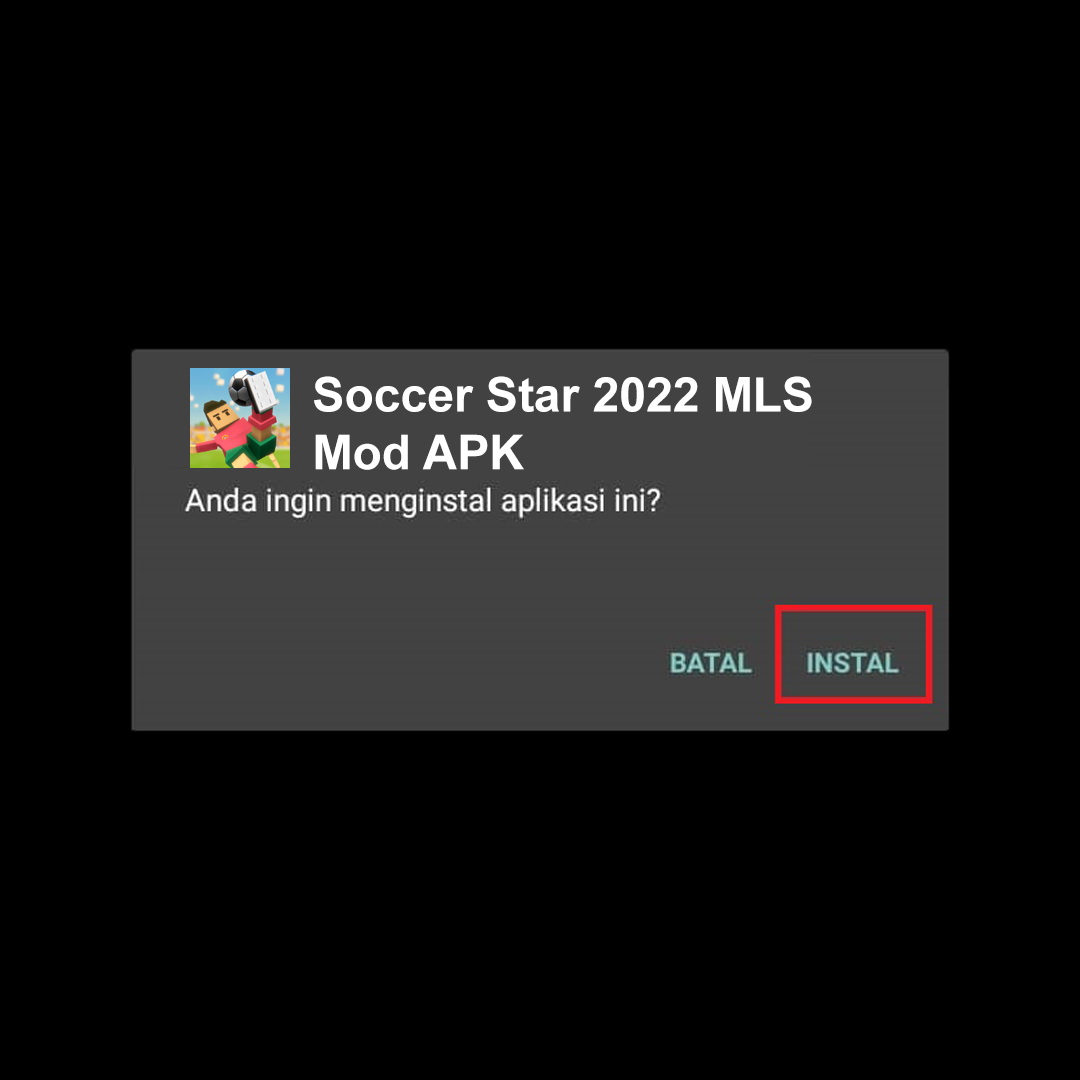Cancel the app installation with BATAL

(710, 663)
